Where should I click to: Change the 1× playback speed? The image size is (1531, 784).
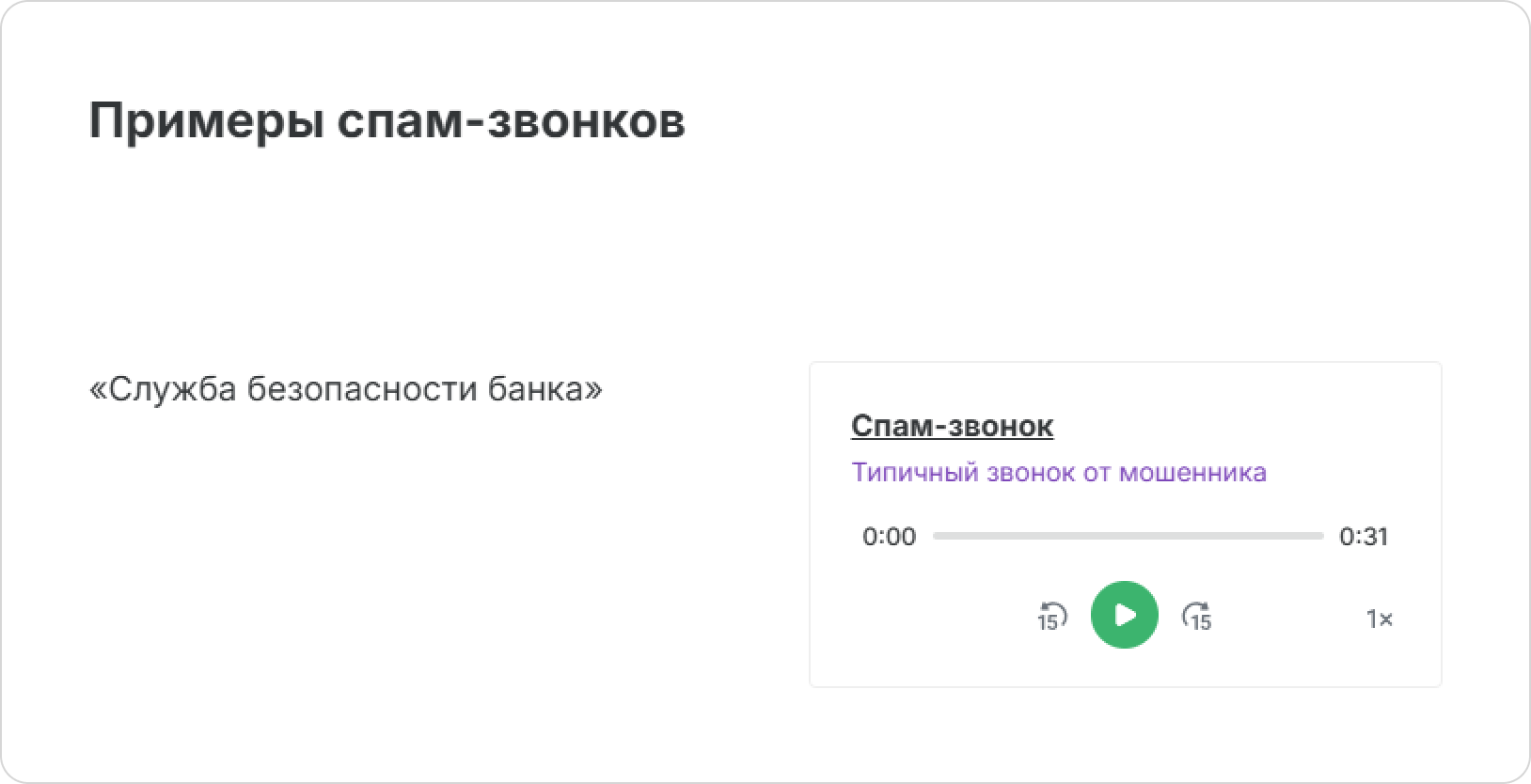coord(1380,619)
